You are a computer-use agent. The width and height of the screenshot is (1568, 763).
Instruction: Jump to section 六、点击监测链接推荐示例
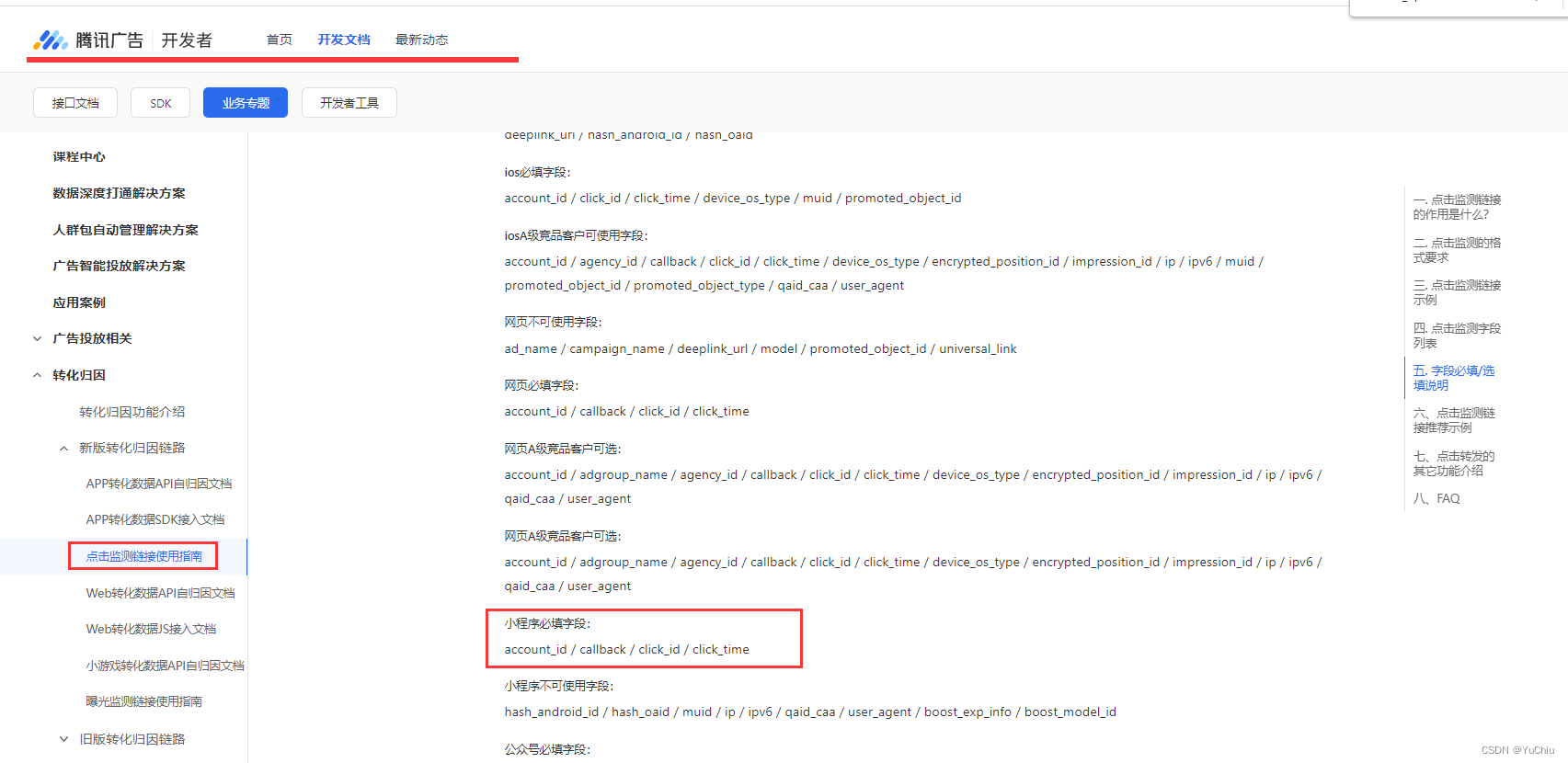click(1454, 420)
